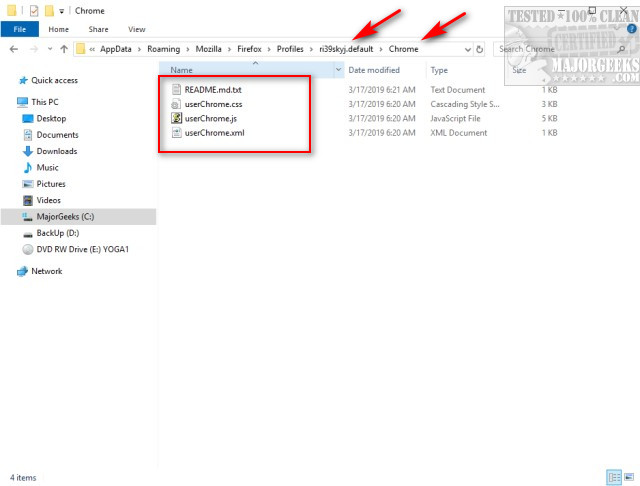The image size is (640, 486).
Task: Select the userChrome.css file icon
Action: [x=176, y=104]
